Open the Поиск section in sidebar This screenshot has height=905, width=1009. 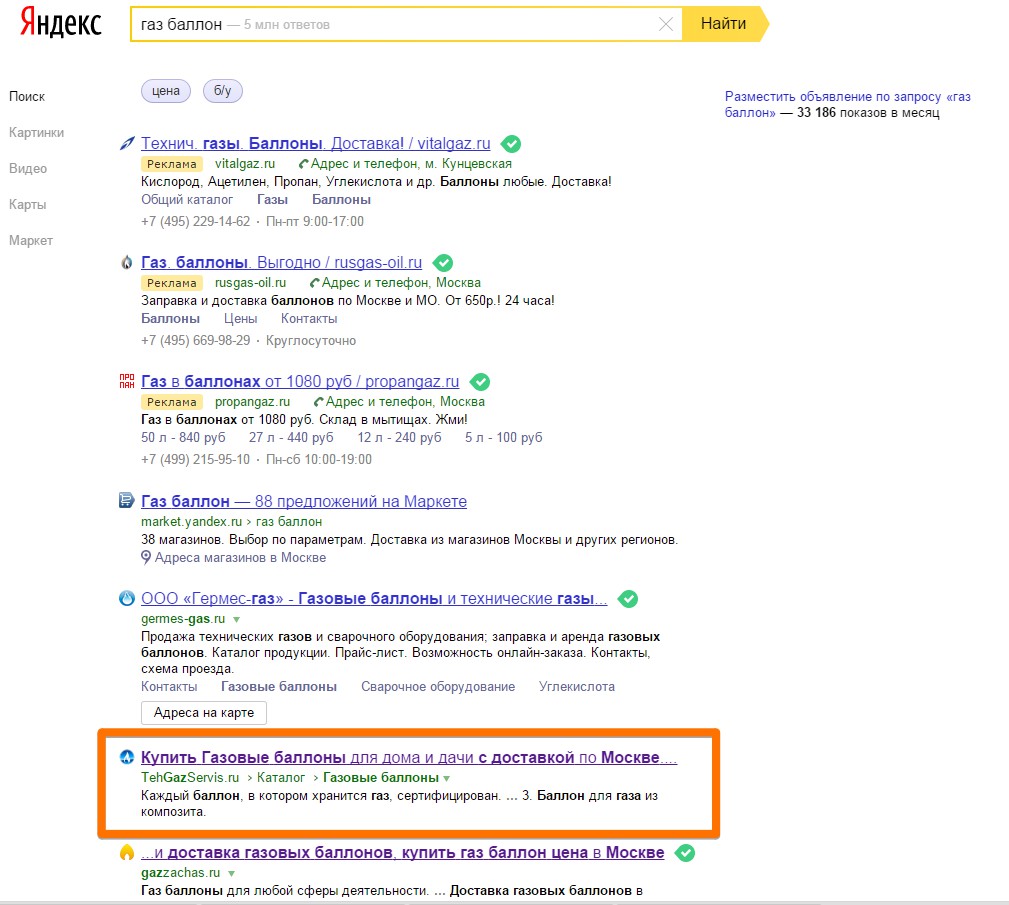(x=27, y=97)
